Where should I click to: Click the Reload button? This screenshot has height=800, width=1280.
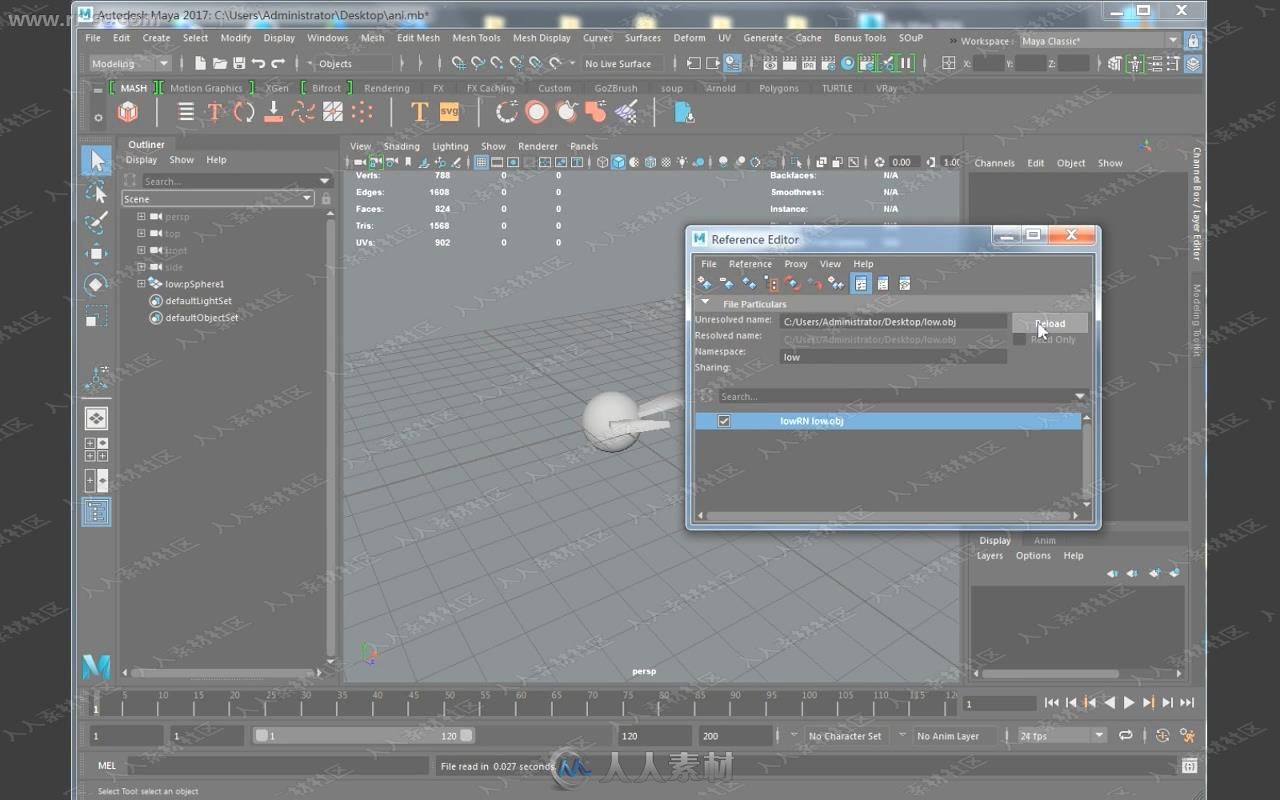point(1050,323)
